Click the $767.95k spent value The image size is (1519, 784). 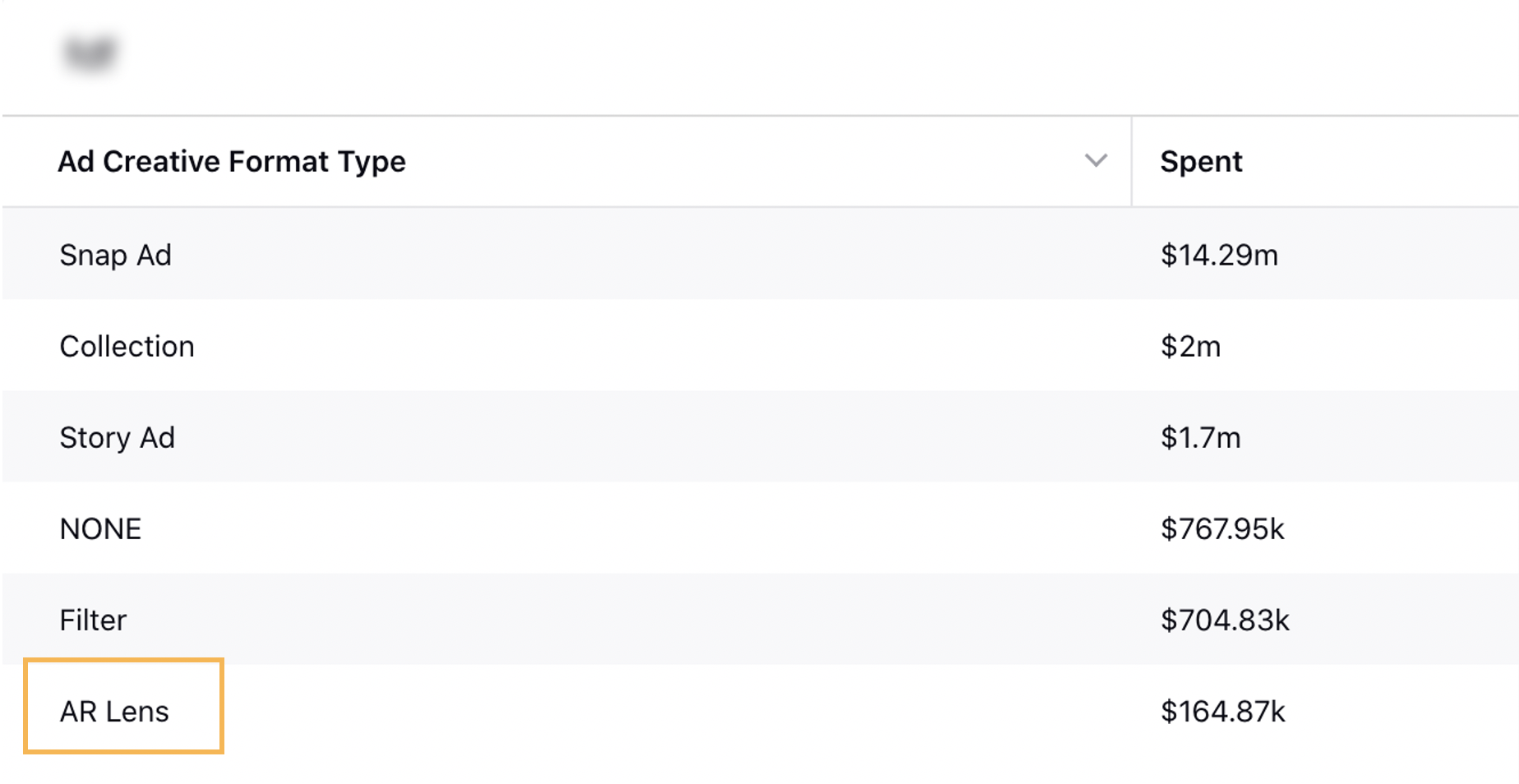1222,528
